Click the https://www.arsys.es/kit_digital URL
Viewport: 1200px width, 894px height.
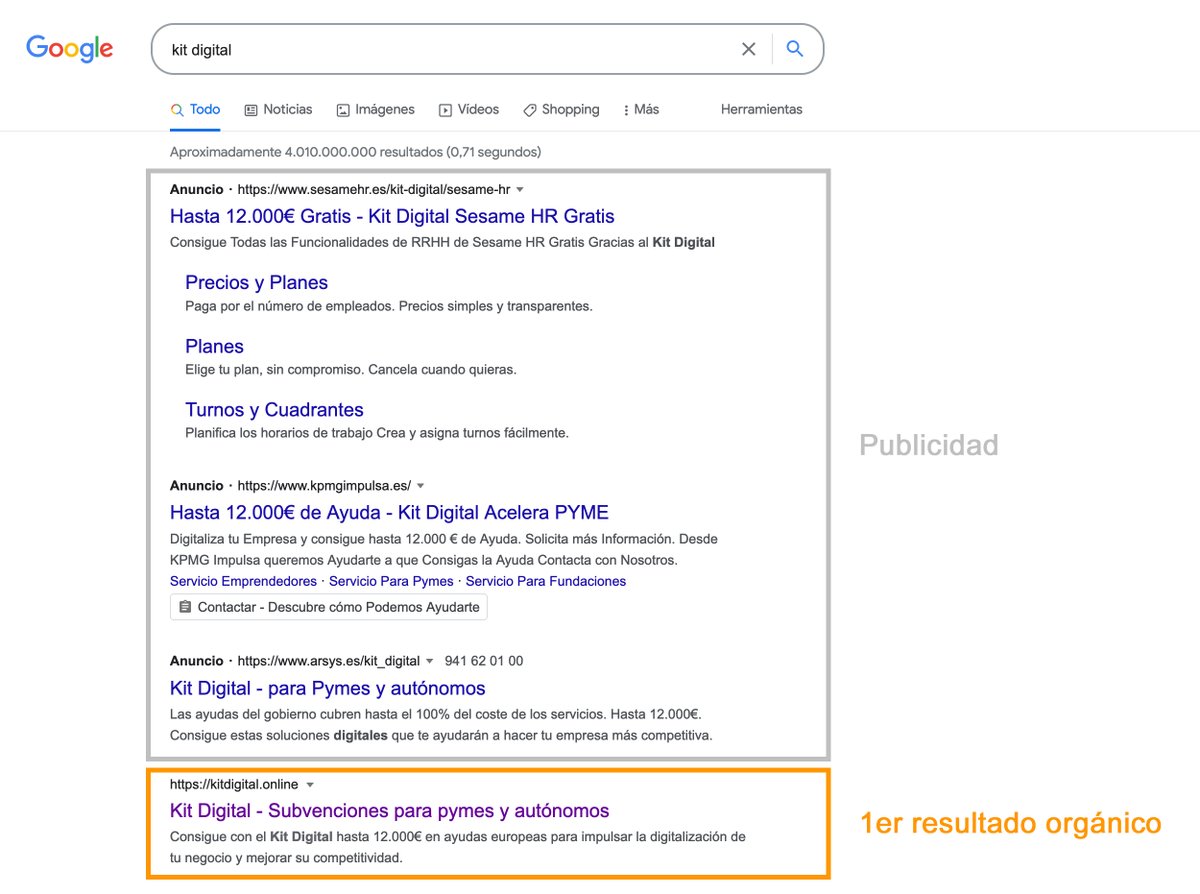pos(329,662)
